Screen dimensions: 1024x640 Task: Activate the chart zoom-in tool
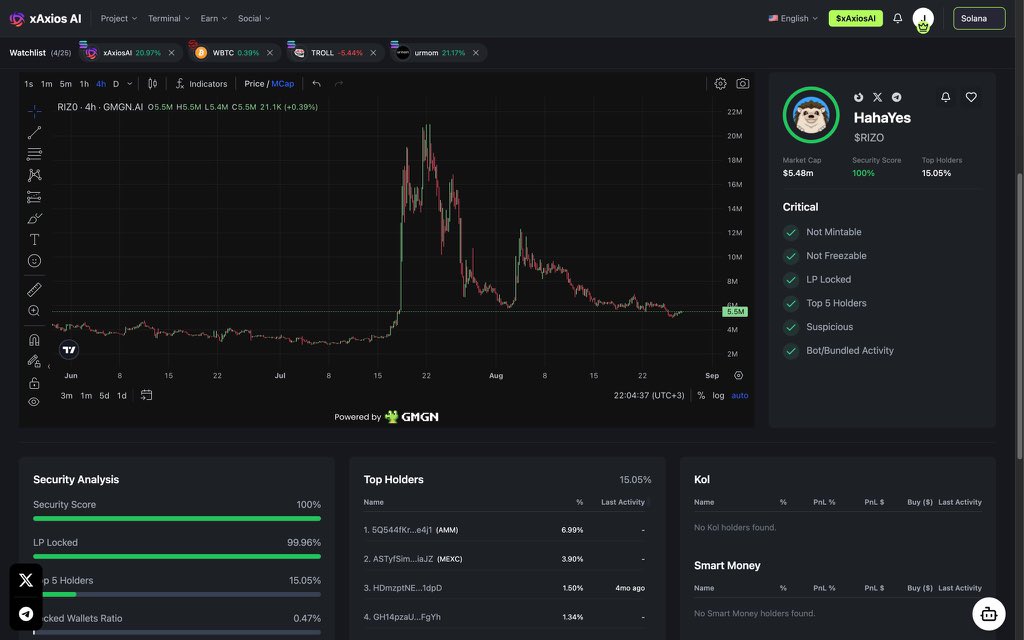pyautogui.click(x=34, y=311)
